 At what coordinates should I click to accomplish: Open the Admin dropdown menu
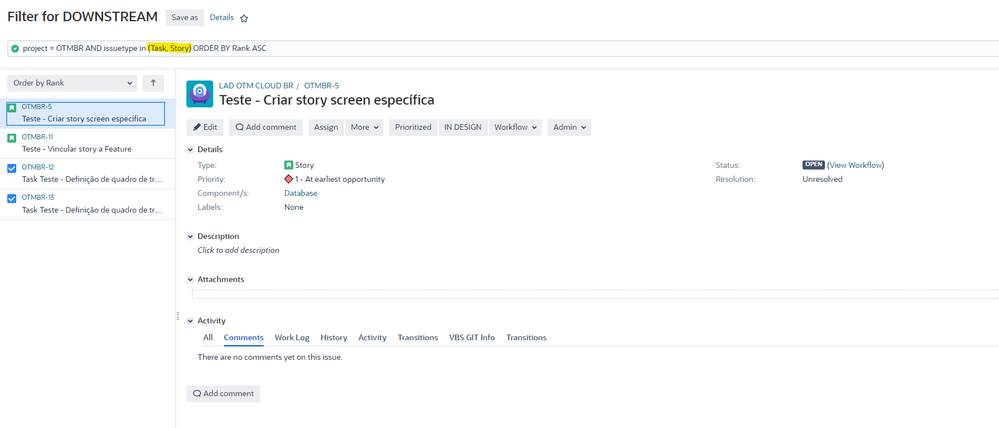(568, 127)
